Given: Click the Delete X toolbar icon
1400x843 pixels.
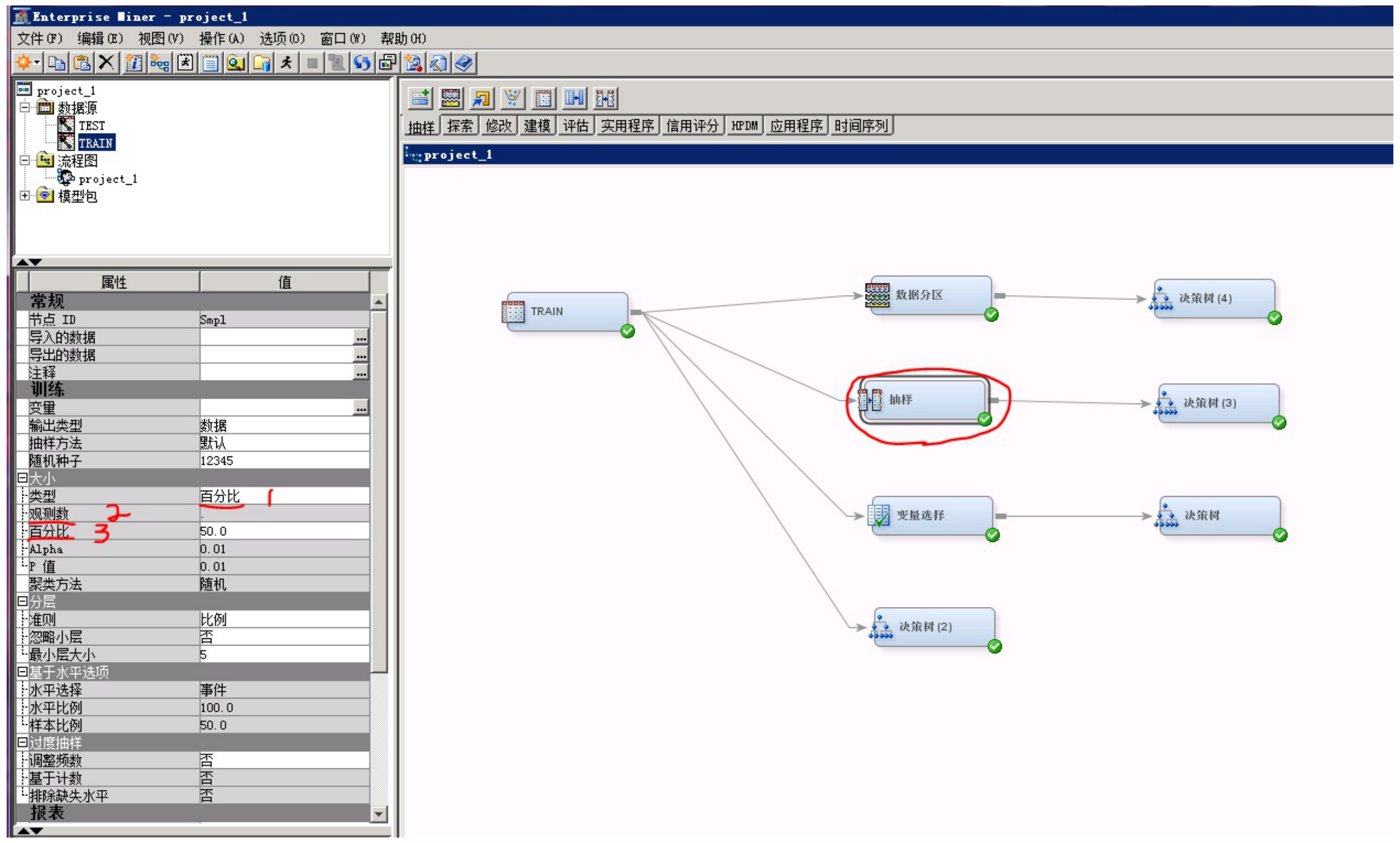Looking at the screenshot, I should tap(106, 63).
